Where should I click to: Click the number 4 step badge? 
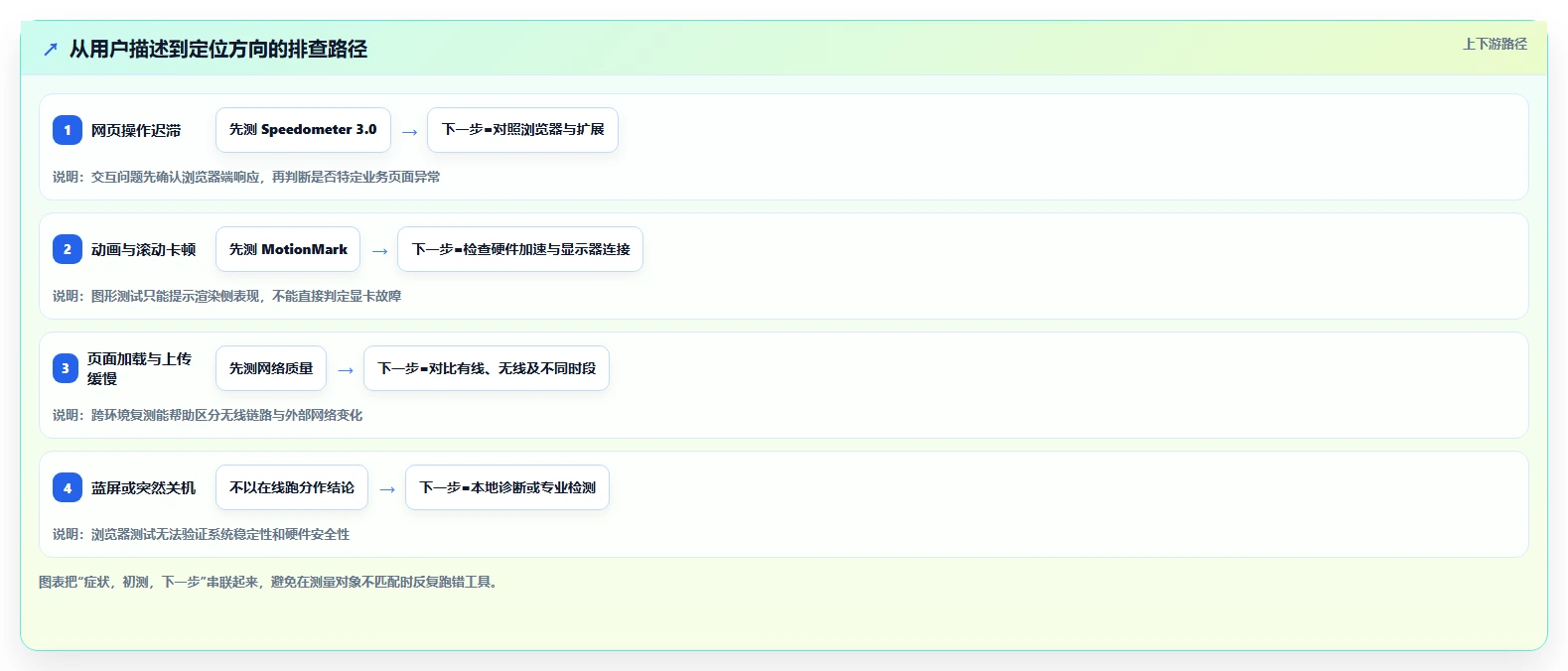point(68,487)
